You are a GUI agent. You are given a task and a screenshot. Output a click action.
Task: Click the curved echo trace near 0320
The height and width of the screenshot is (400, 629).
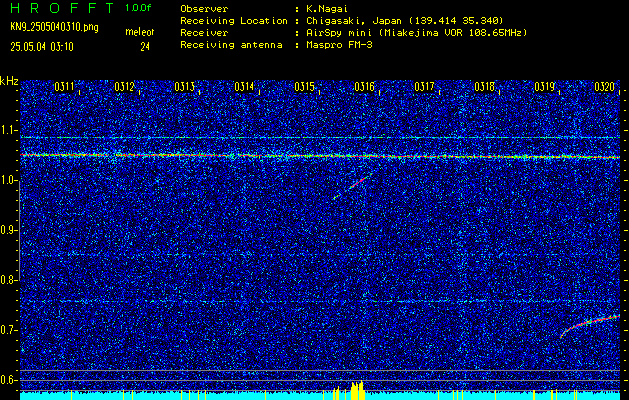[590, 326]
